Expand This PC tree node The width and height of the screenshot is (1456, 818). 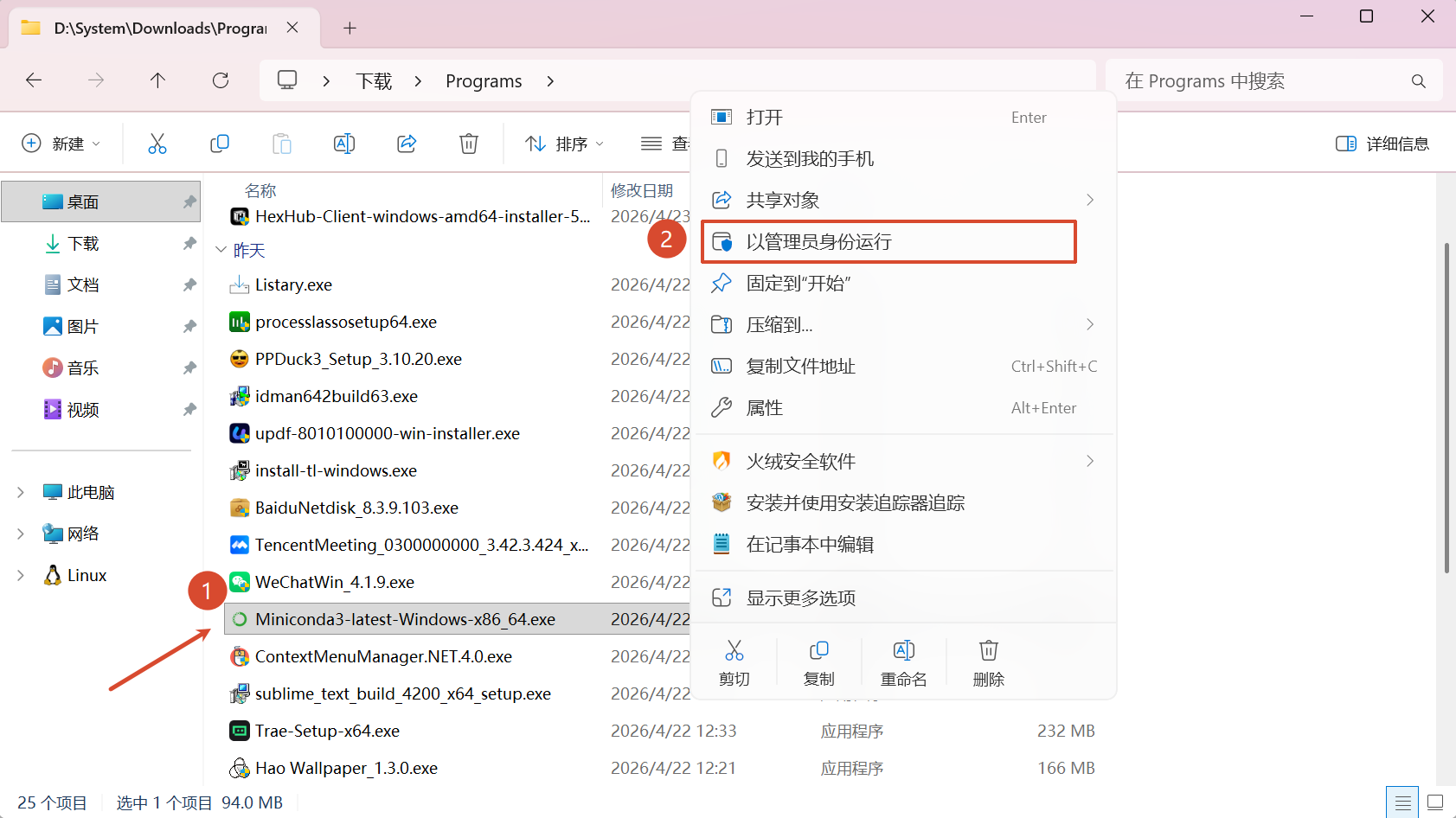click(21, 492)
